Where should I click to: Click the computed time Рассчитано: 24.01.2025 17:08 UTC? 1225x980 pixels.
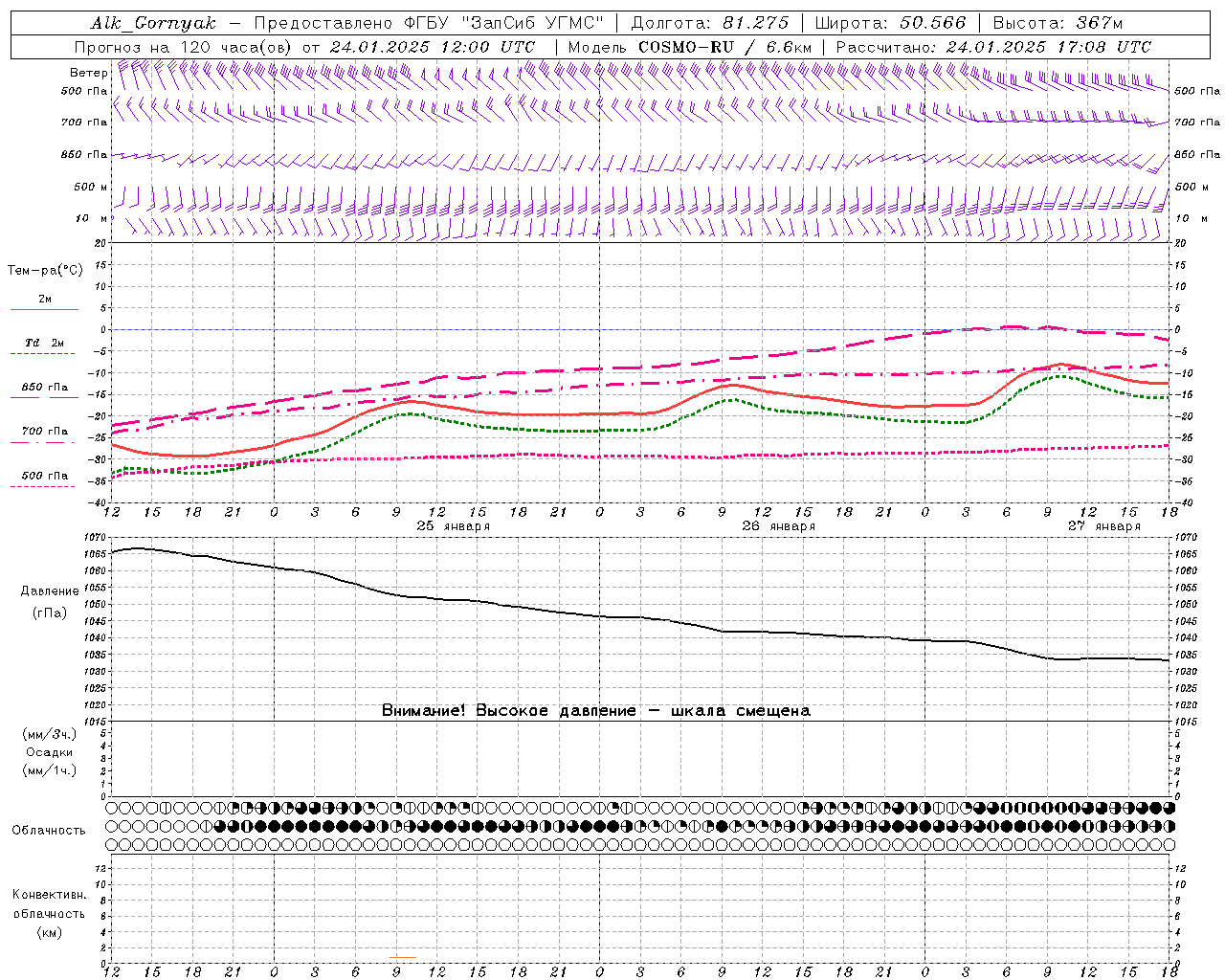pos(993,47)
